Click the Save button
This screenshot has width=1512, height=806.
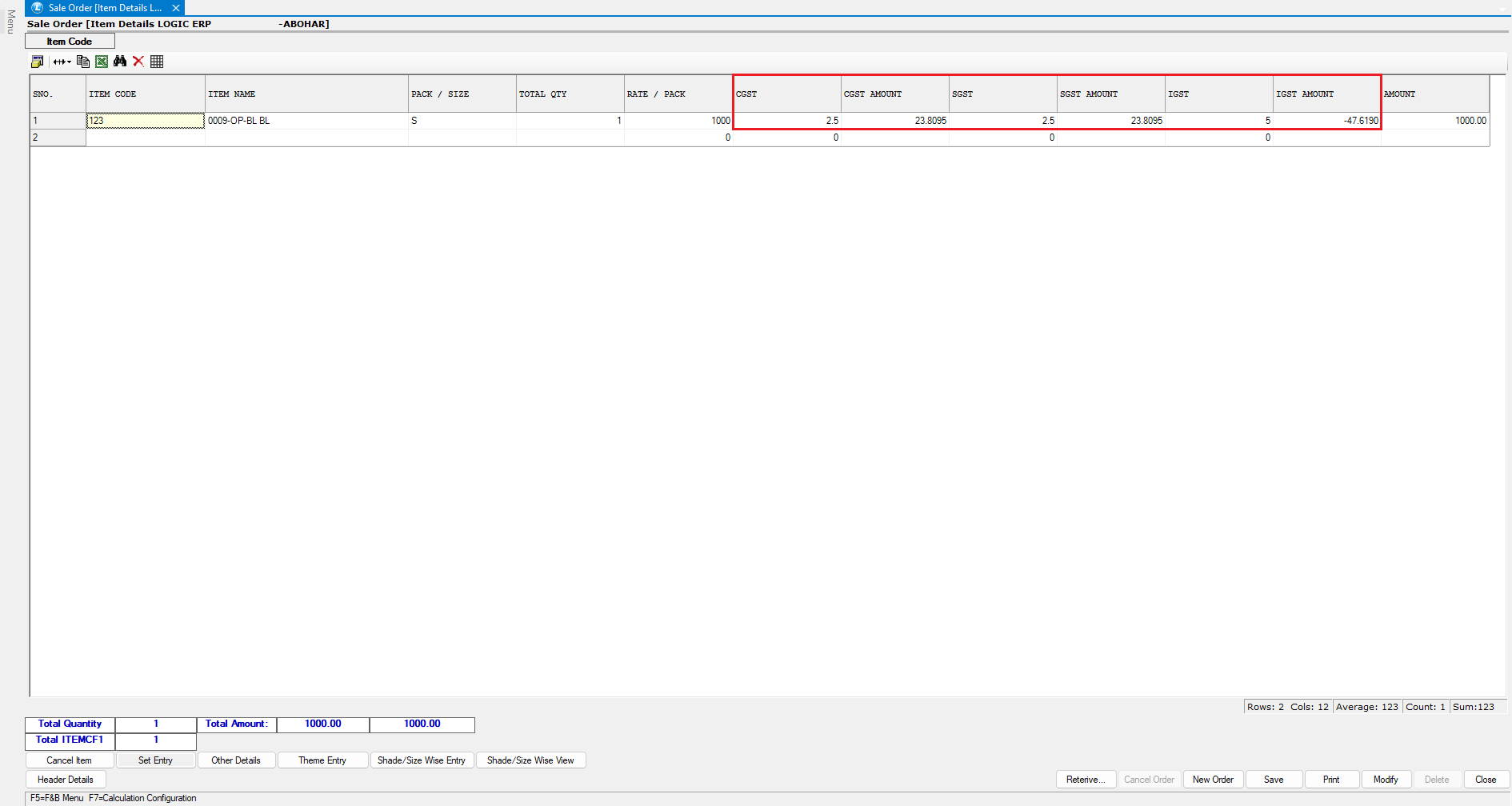pyautogui.click(x=1274, y=780)
